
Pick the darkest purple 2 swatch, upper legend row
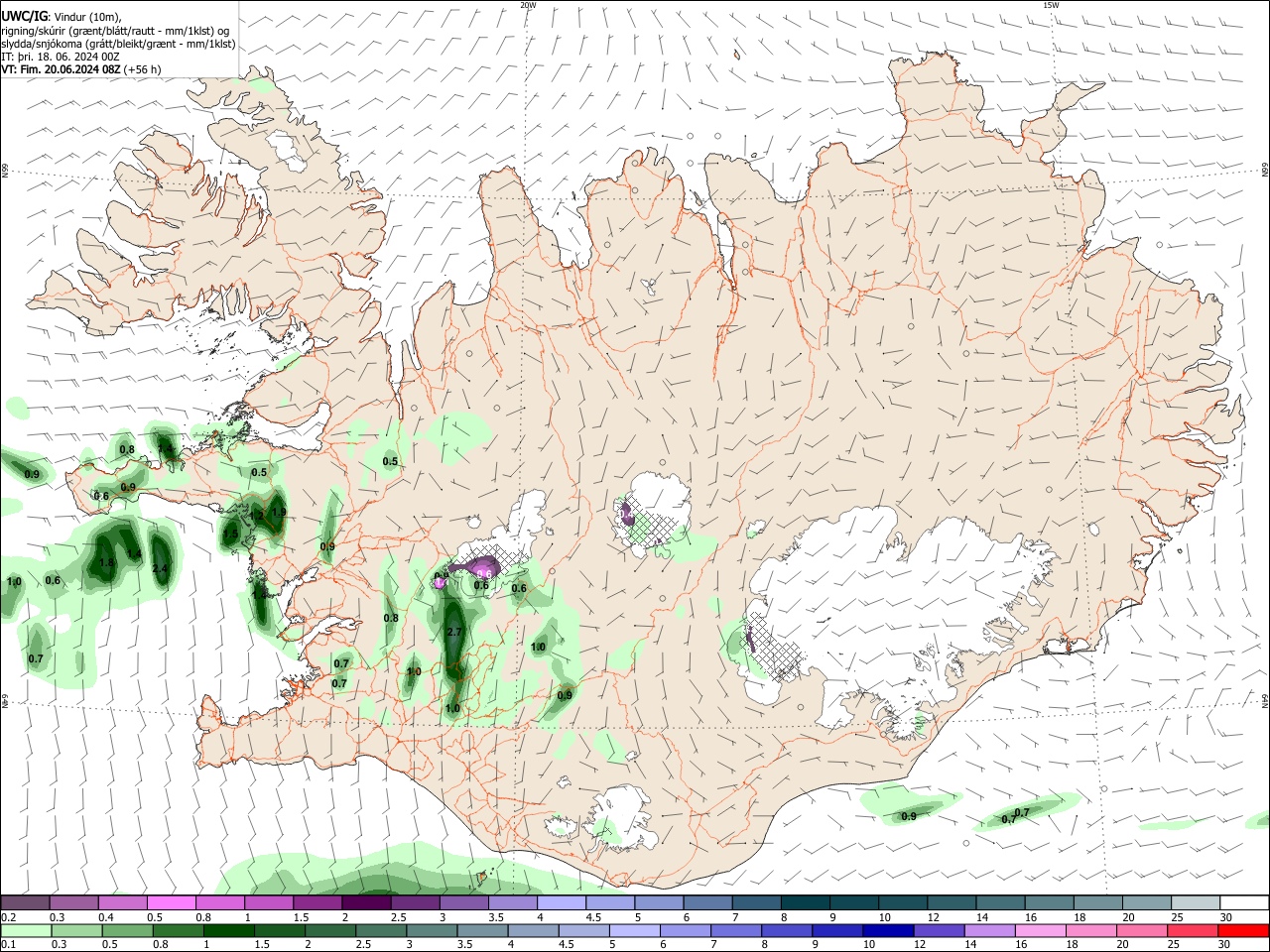pos(366,903)
